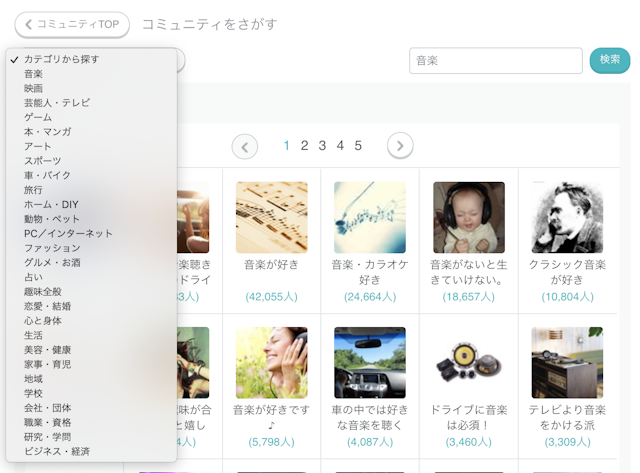
Task: Select 占い category
Action: tap(91, 277)
